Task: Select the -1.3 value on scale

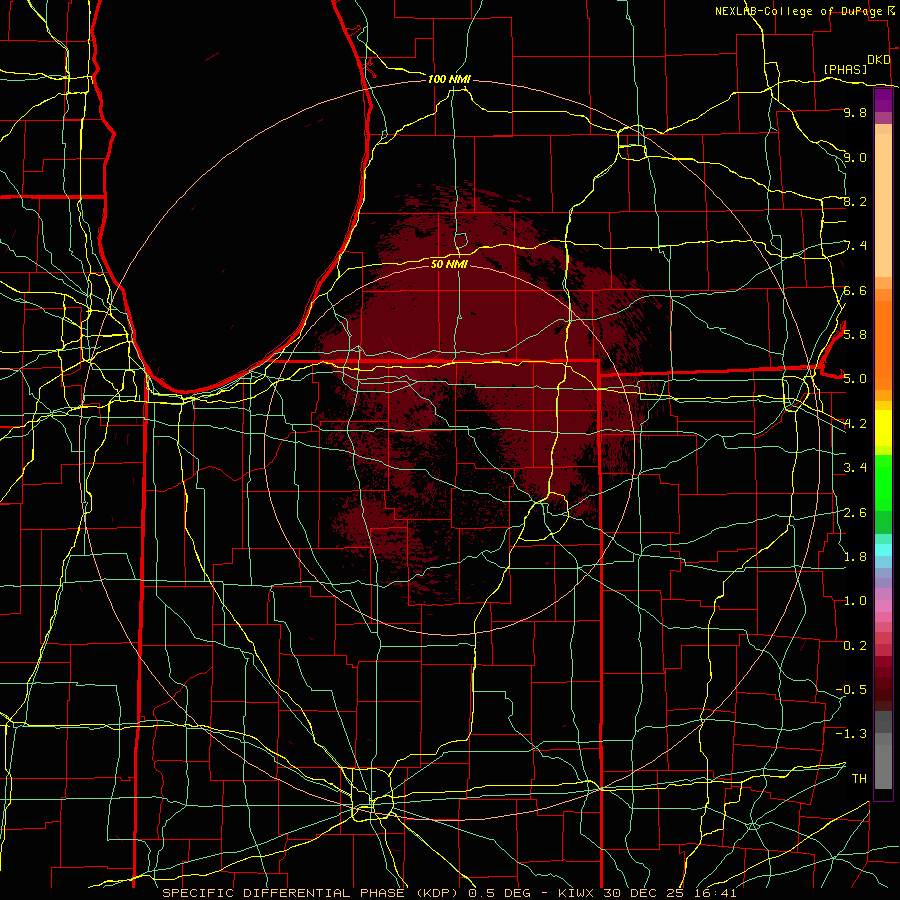Action: point(851,734)
